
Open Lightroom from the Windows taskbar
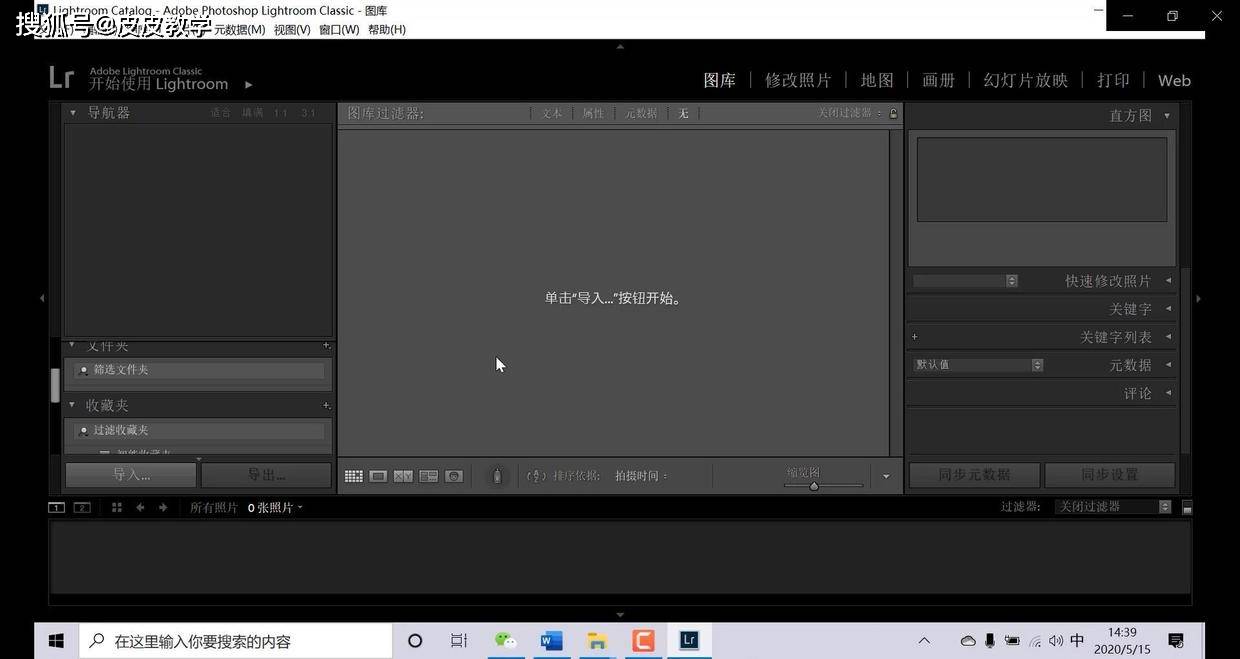(x=688, y=640)
